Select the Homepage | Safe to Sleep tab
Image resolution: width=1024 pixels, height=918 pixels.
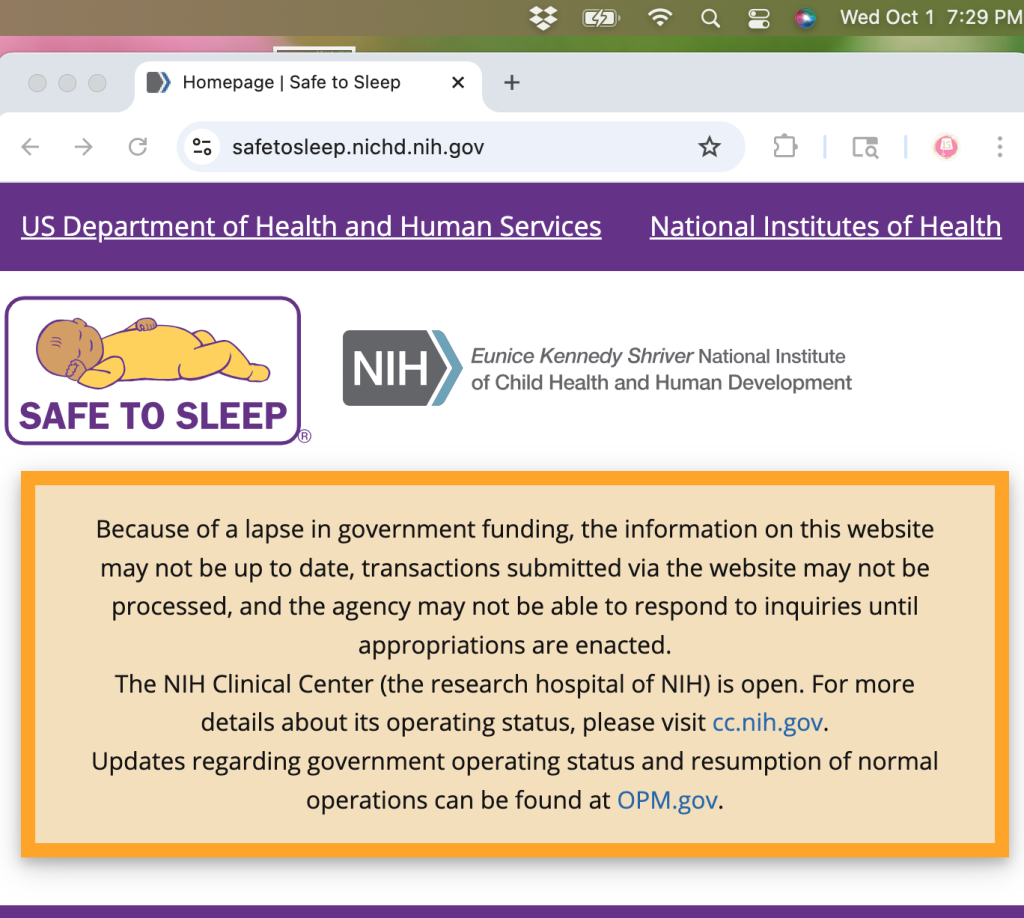(290, 82)
